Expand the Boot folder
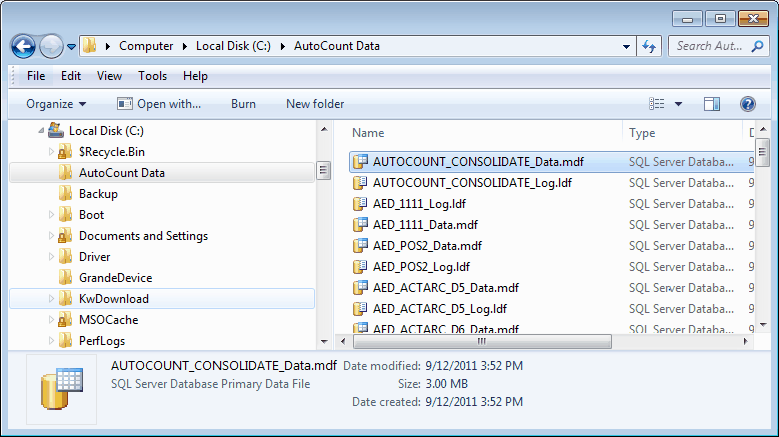779x437 pixels. click(x=51, y=215)
